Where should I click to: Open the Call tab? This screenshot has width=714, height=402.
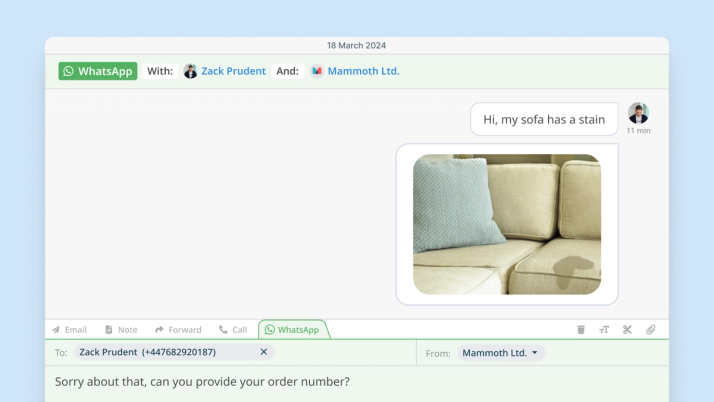[x=233, y=330]
